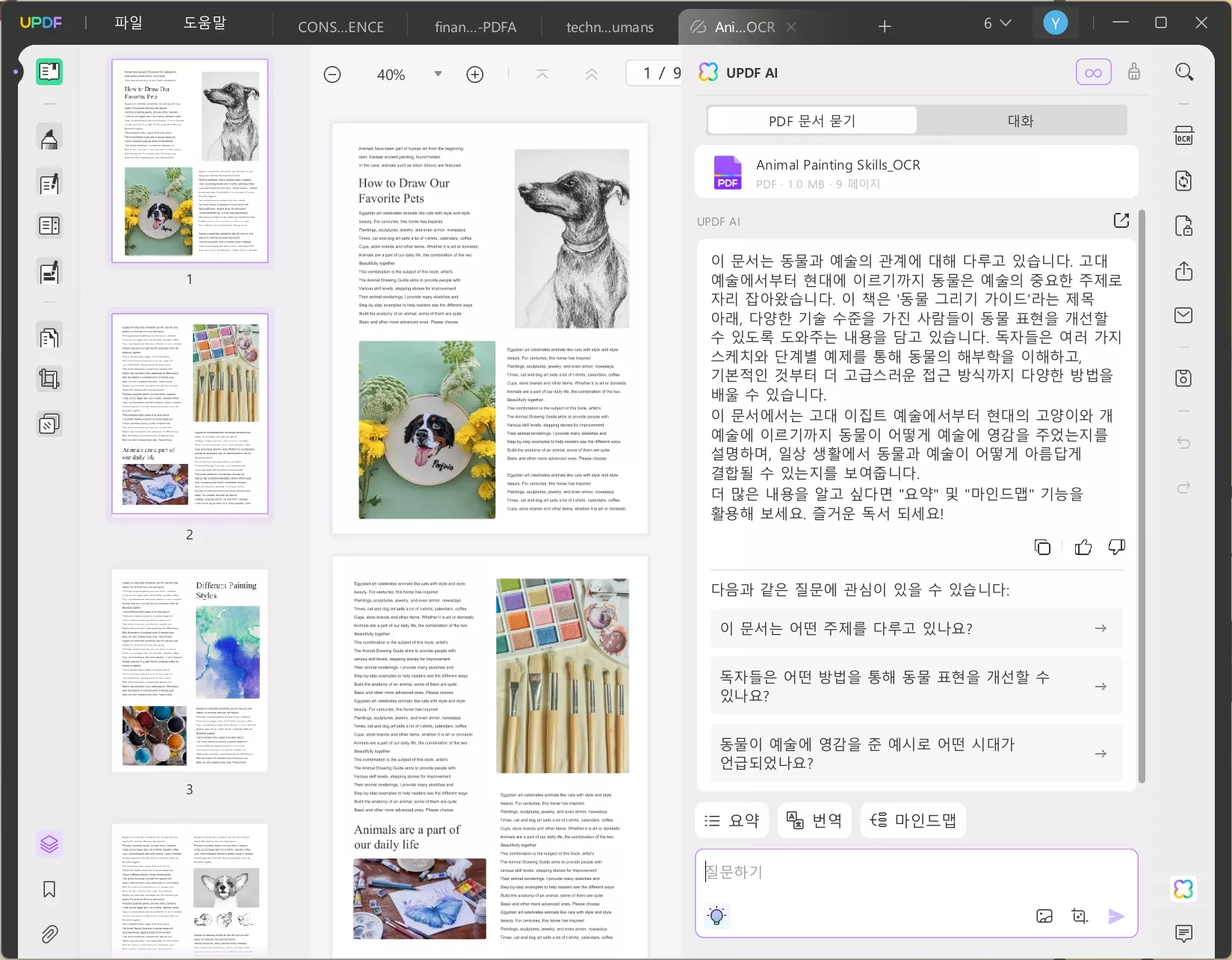This screenshot has width=1232, height=960.
Task: Click the 마인드맵 mind map button
Action: tap(913, 820)
